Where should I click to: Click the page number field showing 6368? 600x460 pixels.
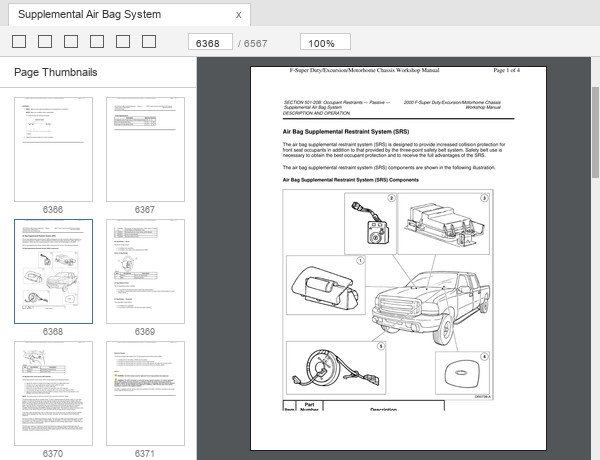point(210,42)
